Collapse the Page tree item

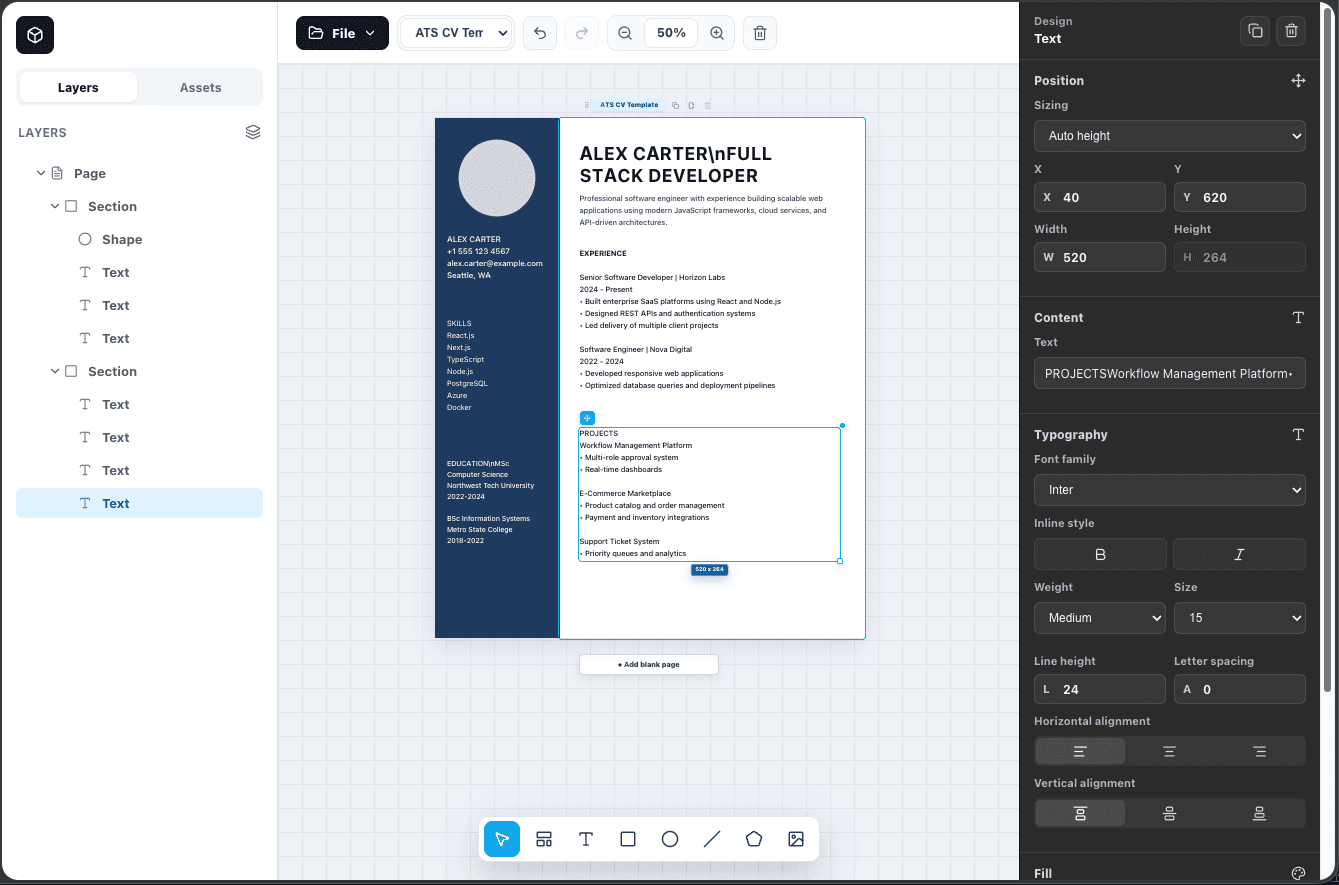(x=41, y=173)
